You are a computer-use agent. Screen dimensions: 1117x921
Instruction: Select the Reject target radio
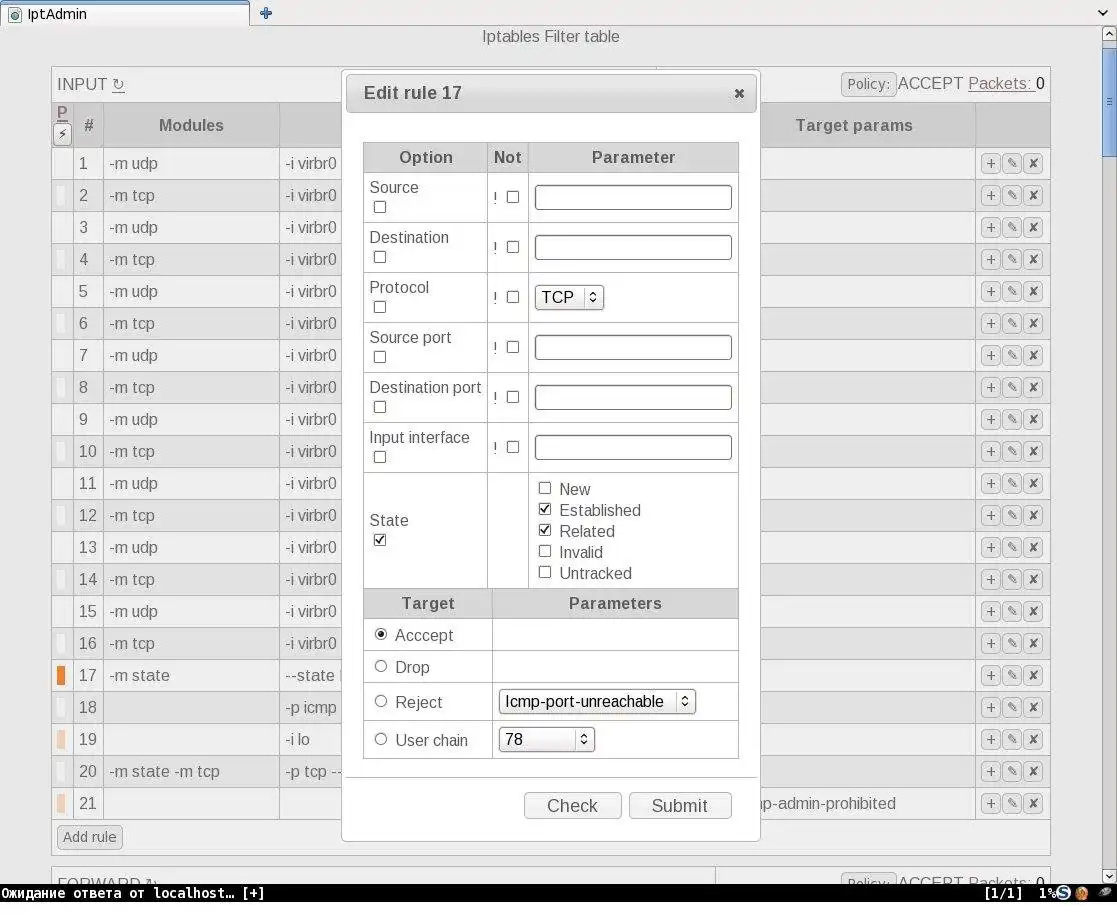tap(381, 701)
